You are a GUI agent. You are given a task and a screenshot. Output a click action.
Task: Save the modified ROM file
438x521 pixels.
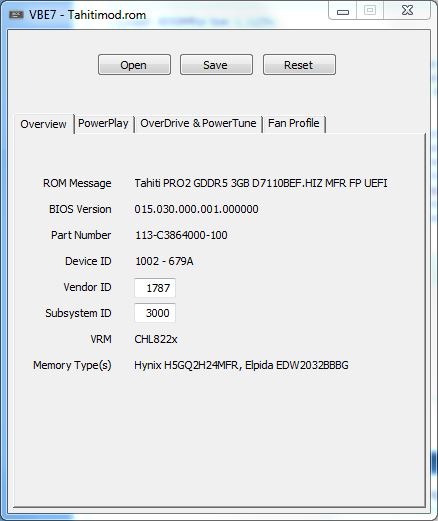coord(216,65)
